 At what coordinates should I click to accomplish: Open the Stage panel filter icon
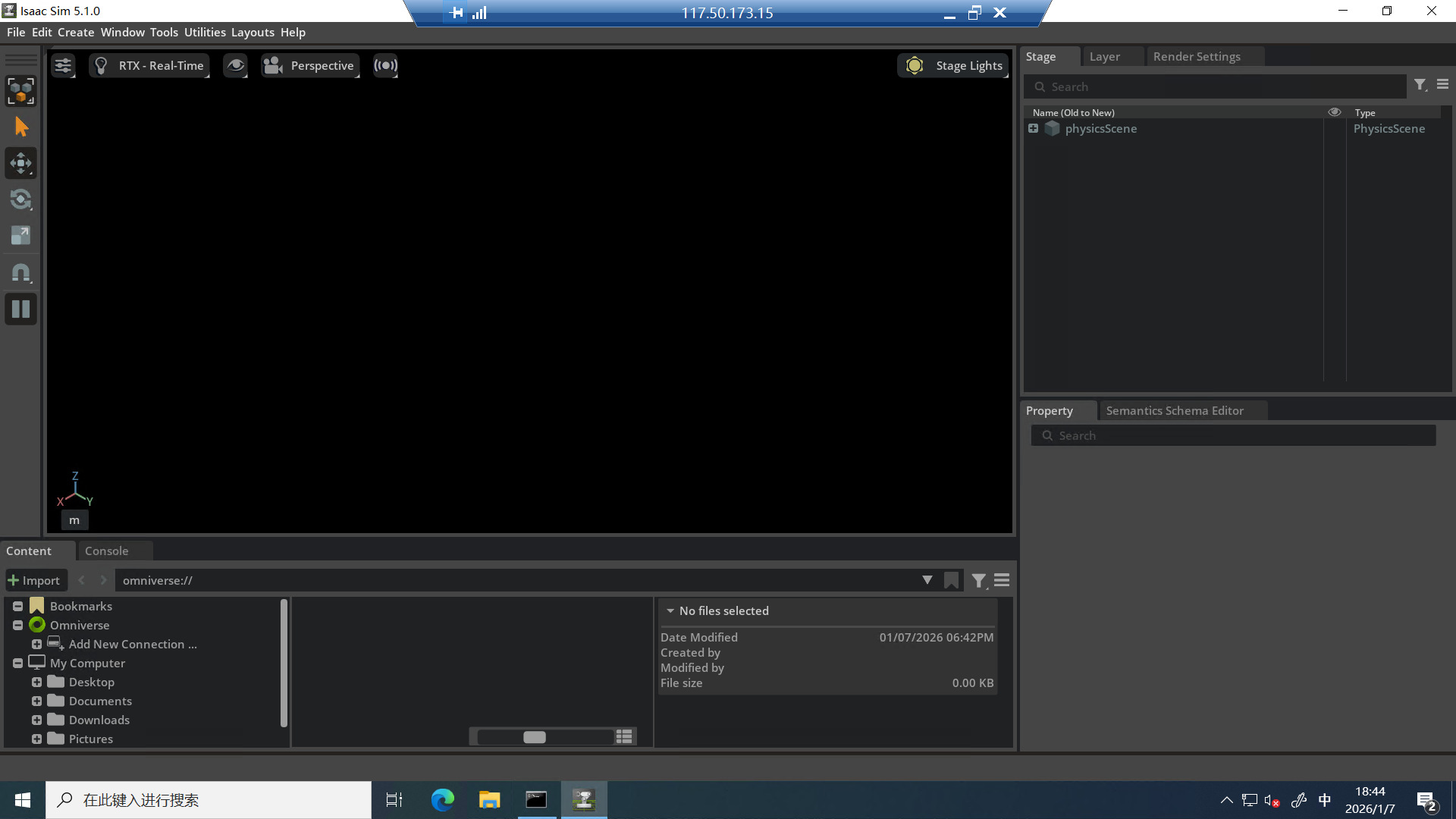pos(1420,85)
